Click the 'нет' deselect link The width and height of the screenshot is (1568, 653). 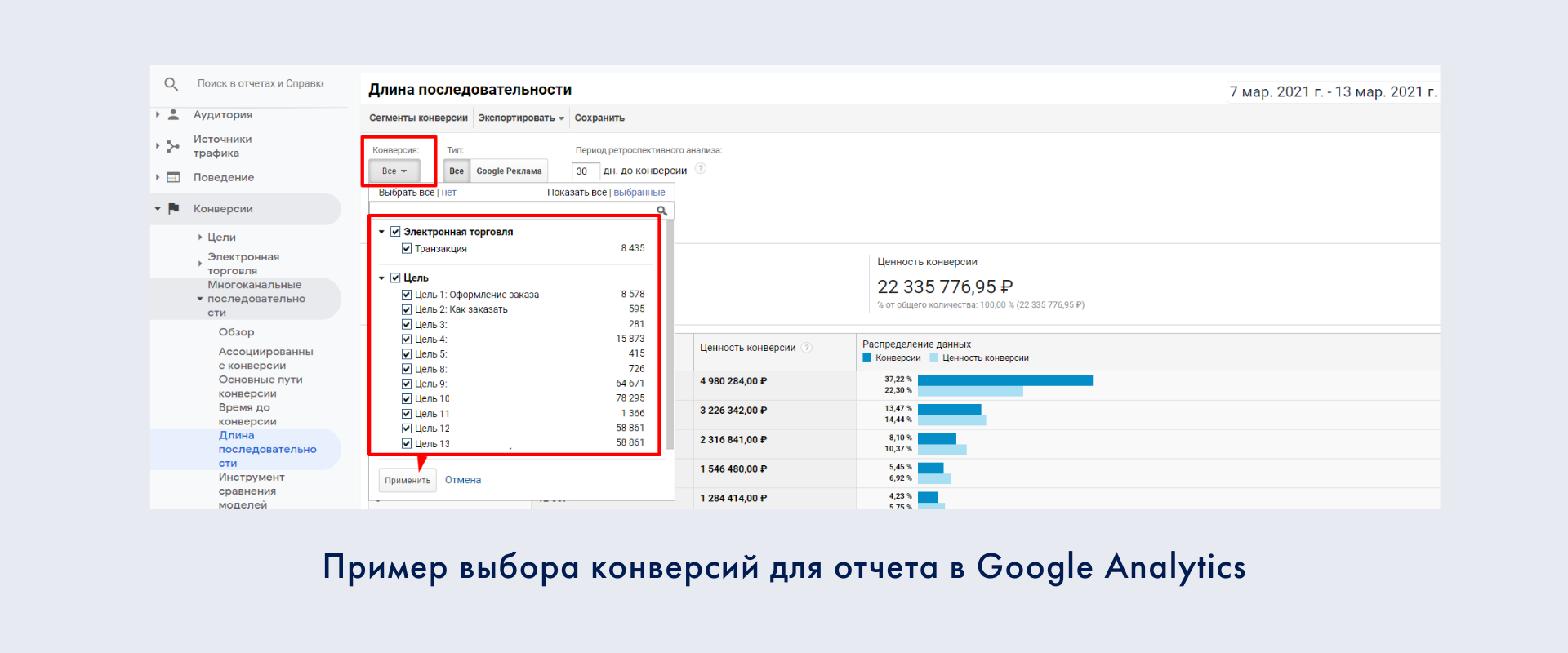coord(449,193)
